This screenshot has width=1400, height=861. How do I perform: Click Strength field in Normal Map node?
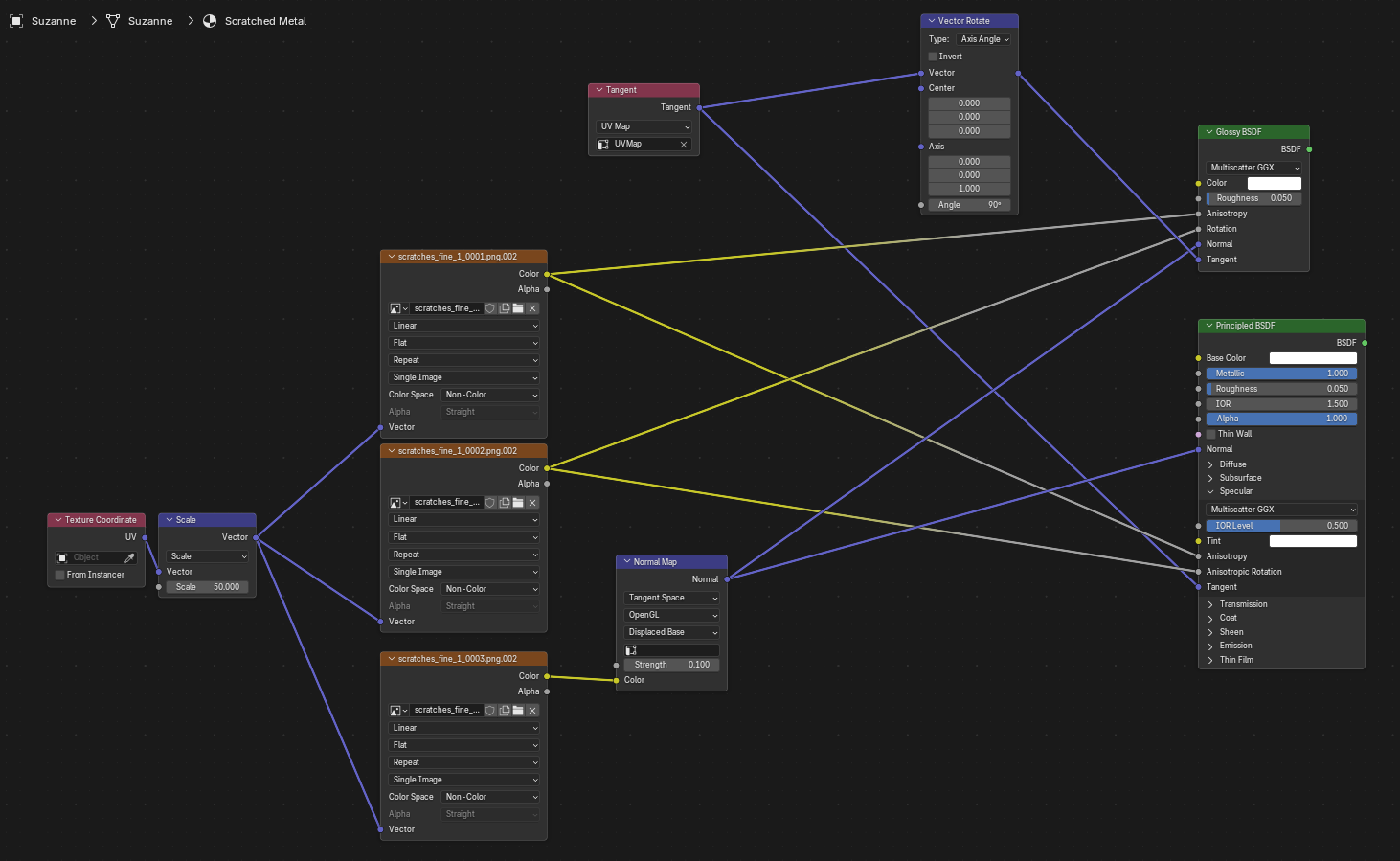[x=671, y=665]
